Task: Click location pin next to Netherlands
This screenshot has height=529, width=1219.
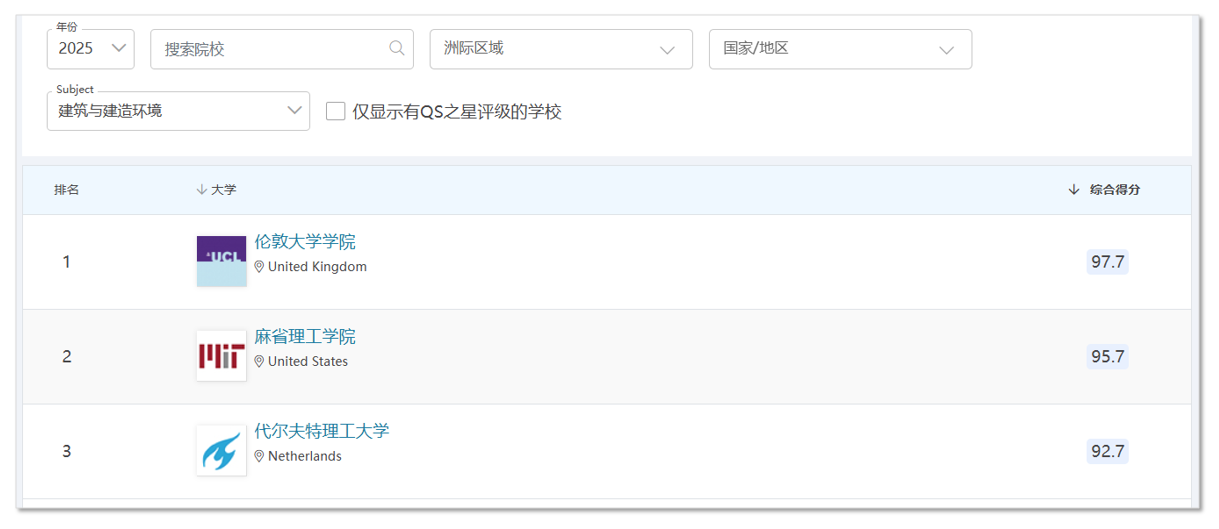Action: point(259,456)
